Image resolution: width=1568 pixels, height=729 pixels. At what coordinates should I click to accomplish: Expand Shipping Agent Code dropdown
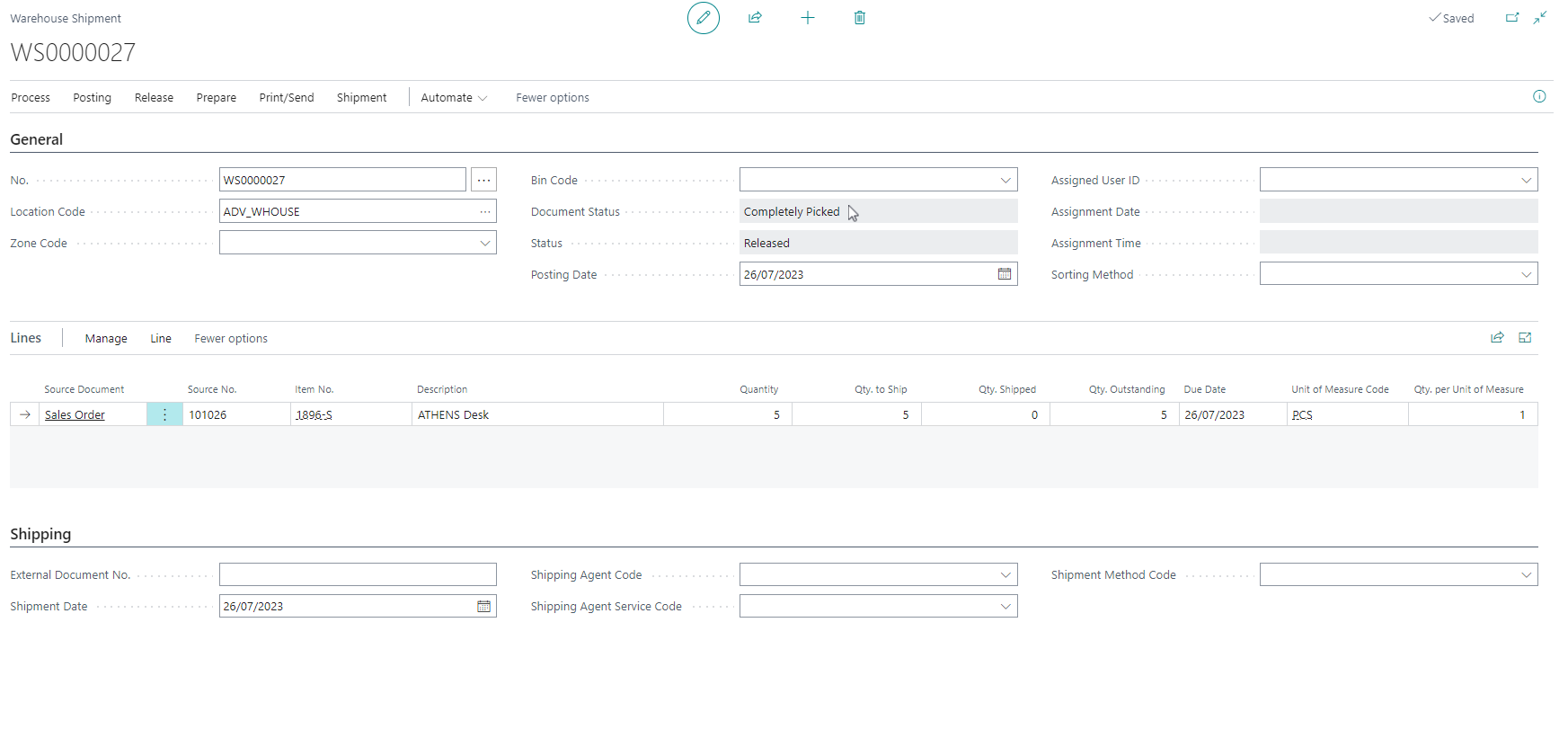pyautogui.click(x=1005, y=574)
